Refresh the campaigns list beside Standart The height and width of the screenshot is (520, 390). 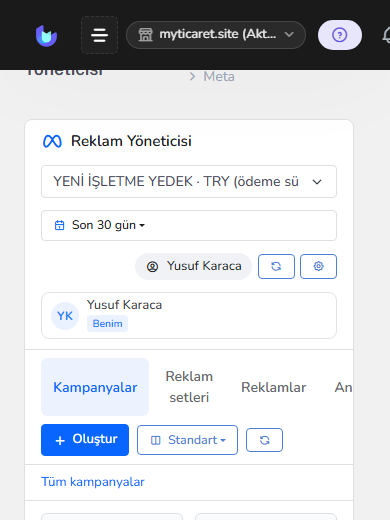pos(264,440)
